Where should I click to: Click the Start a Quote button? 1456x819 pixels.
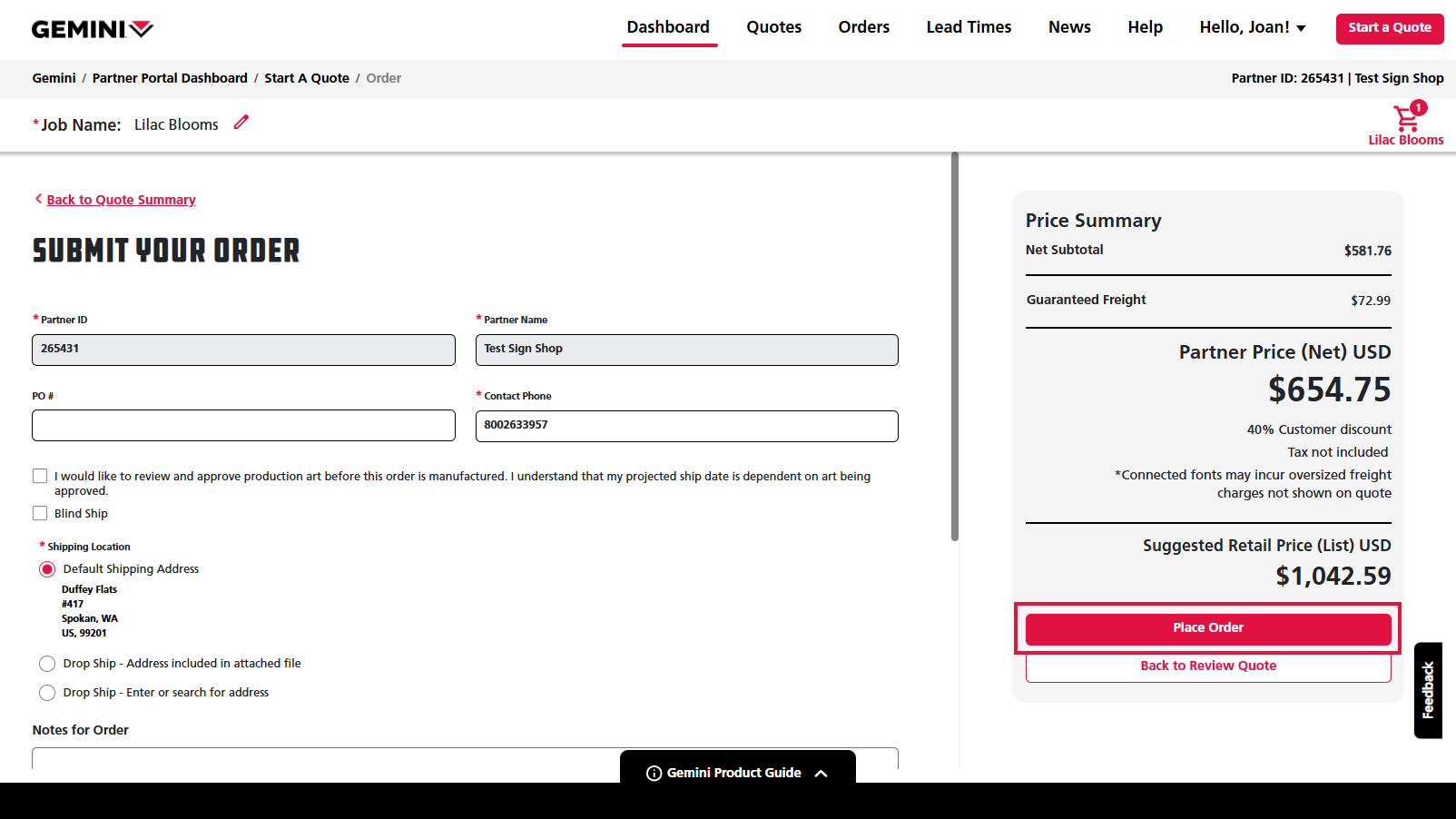tap(1389, 28)
